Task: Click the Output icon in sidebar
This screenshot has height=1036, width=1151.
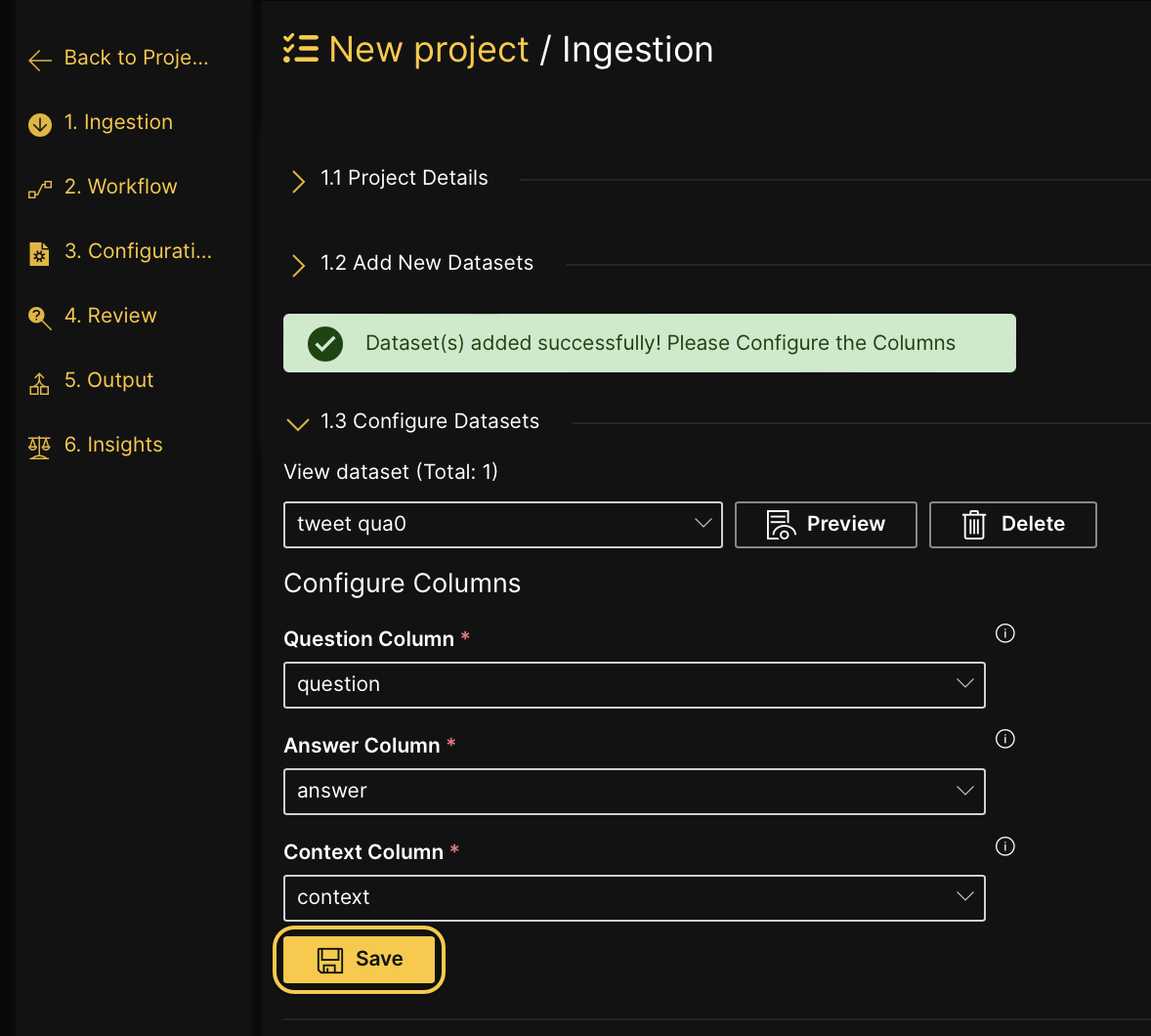Action: (39, 383)
